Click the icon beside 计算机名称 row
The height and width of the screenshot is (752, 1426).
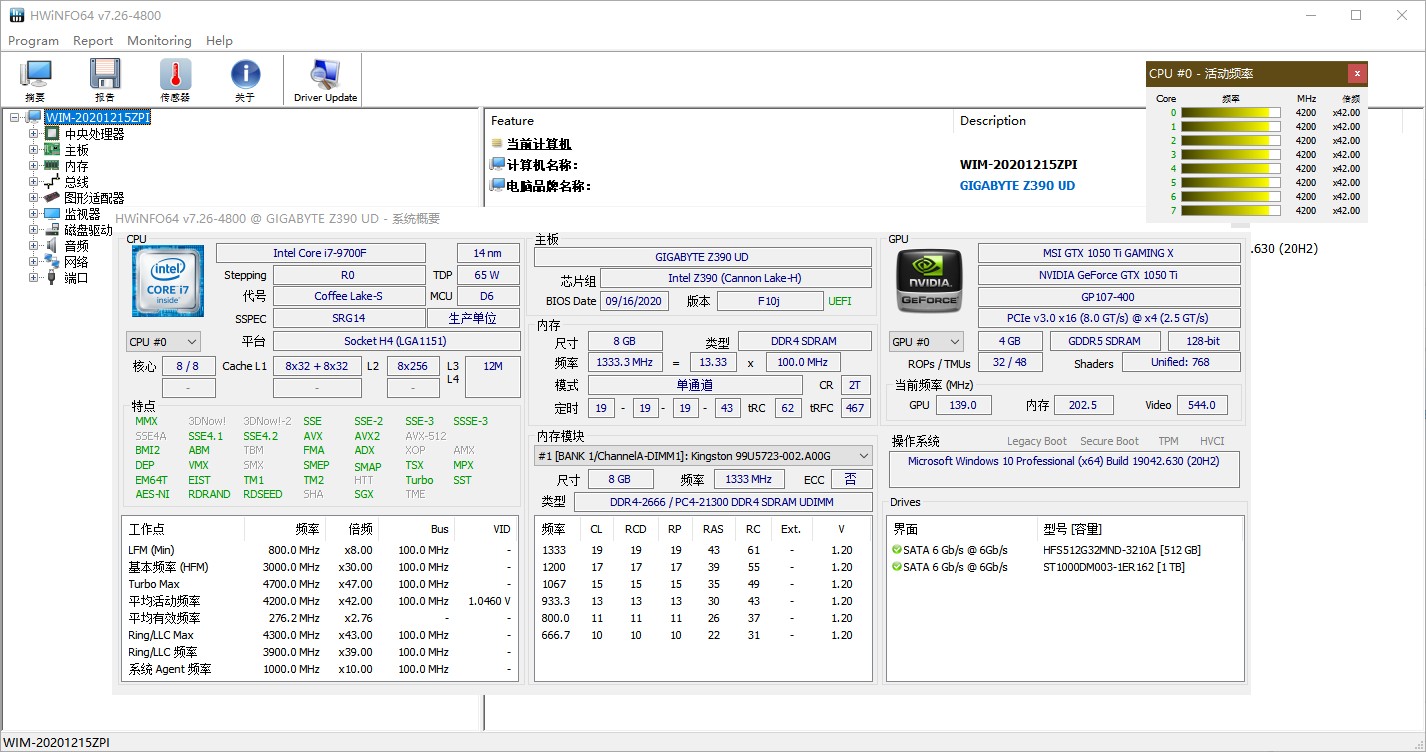(x=497, y=165)
